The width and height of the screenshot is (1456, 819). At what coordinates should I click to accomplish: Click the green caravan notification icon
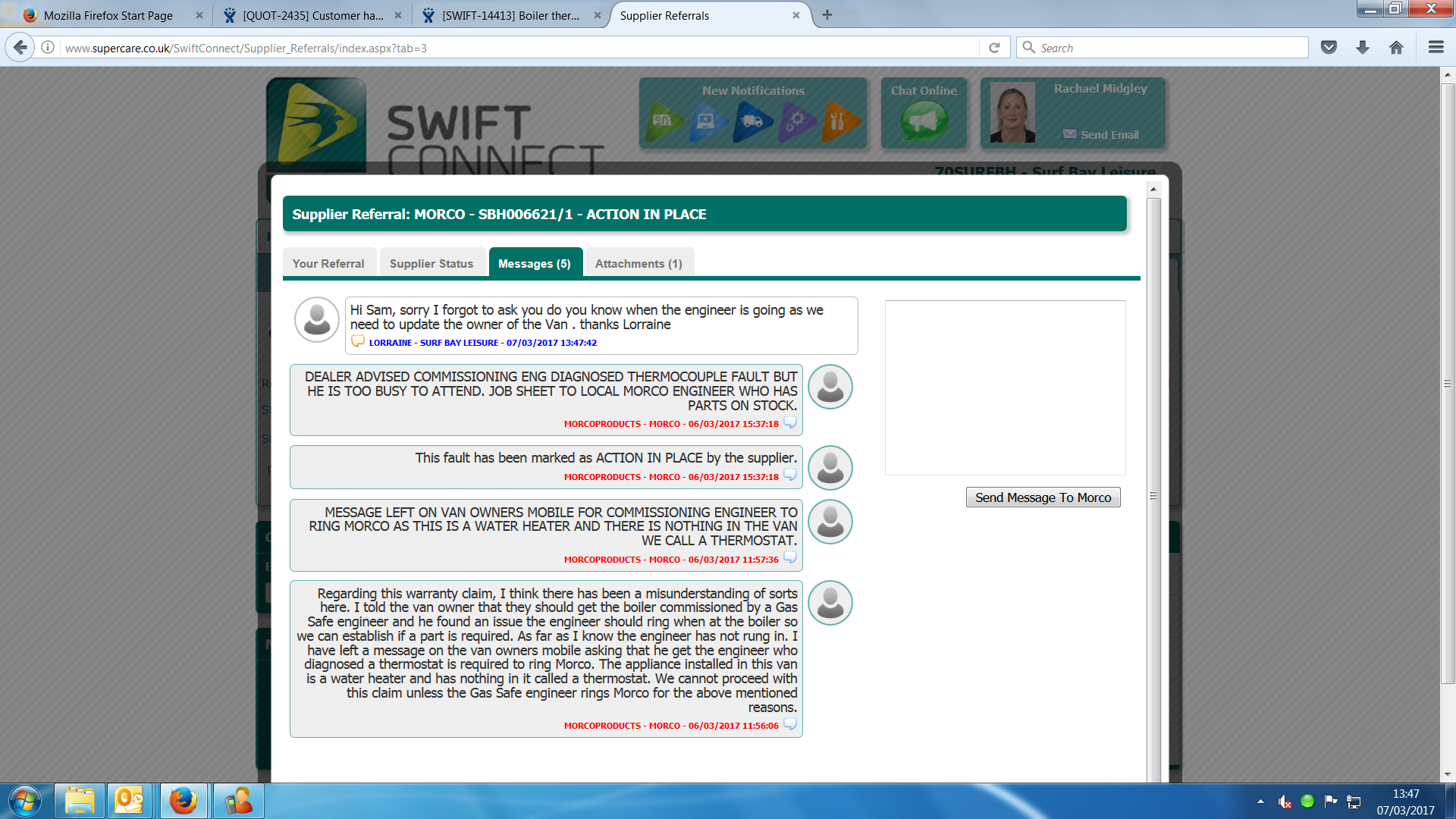coord(664,121)
